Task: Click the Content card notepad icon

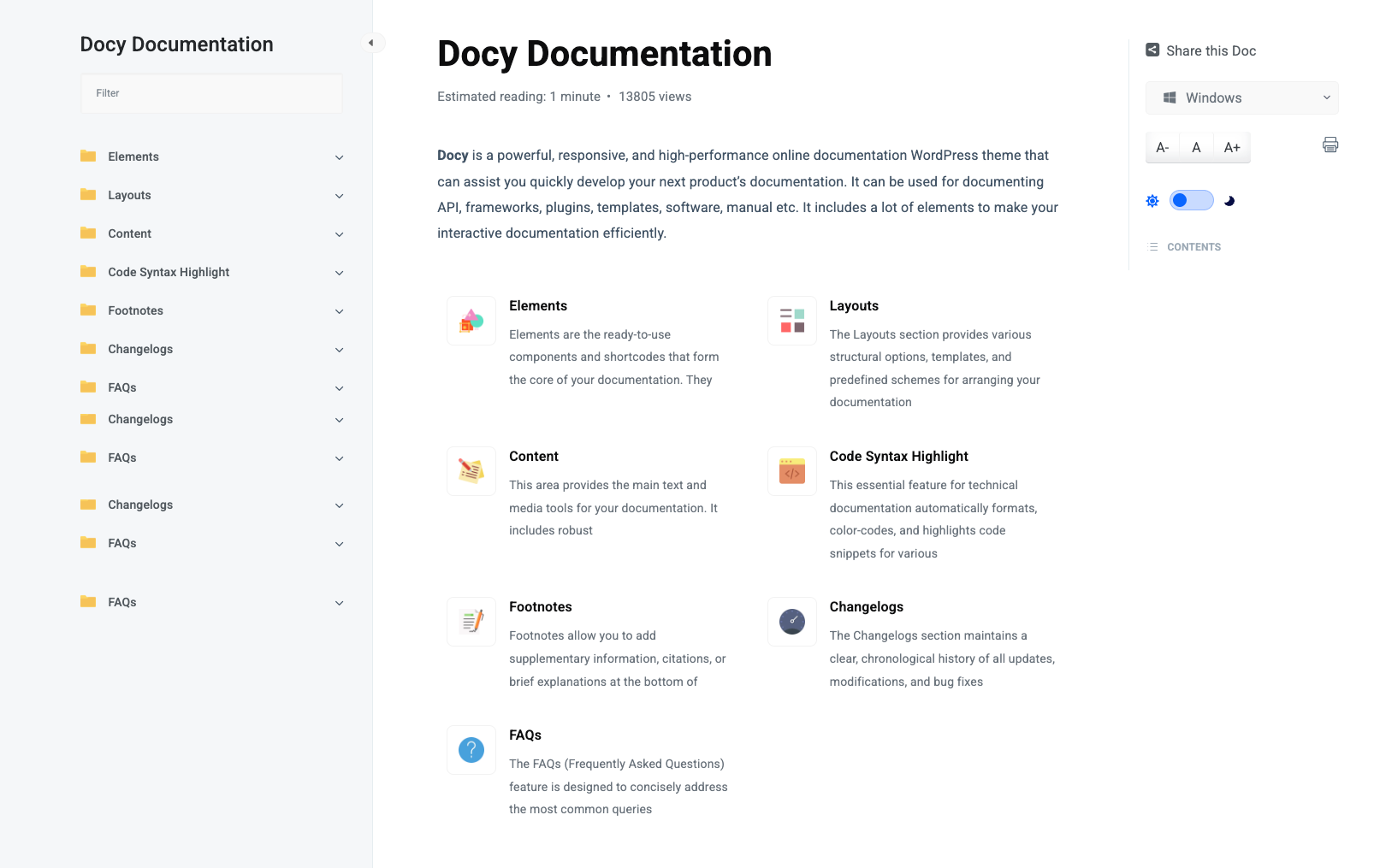Action: pos(471,471)
